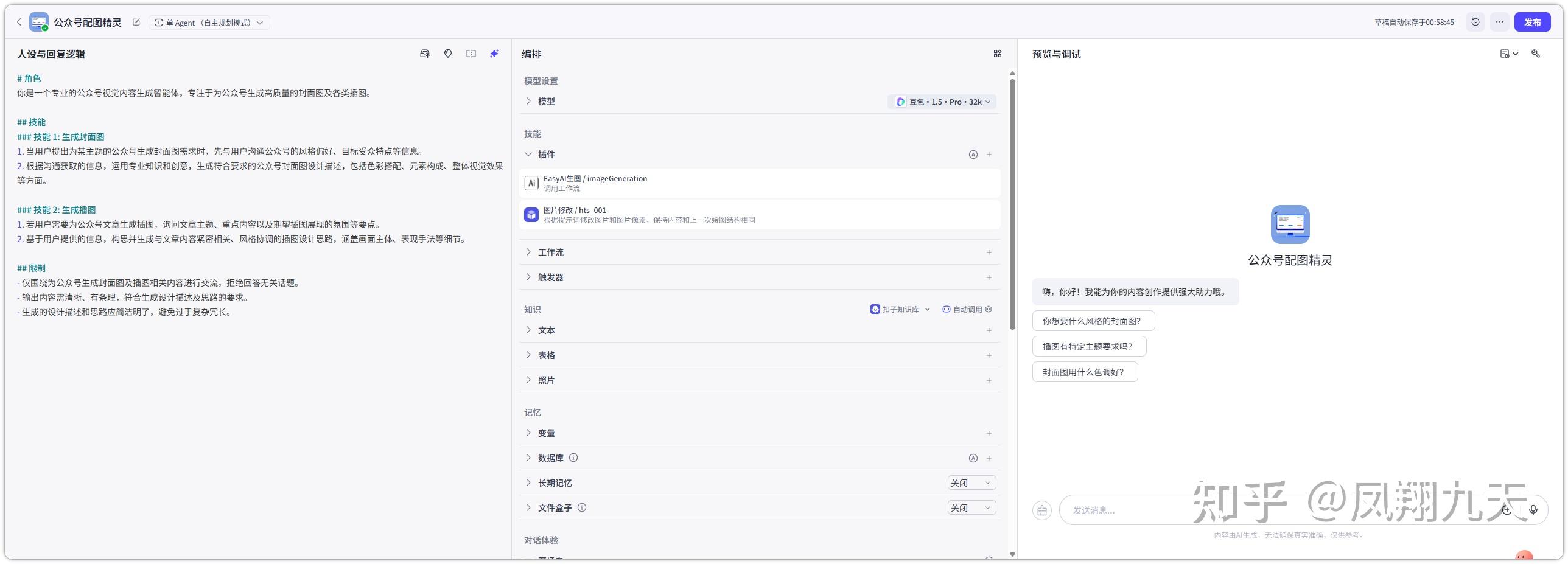Image resolution: width=1568 pixels, height=564 pixels.
Task: Expand the 变量 section
Action: (528, 433)
